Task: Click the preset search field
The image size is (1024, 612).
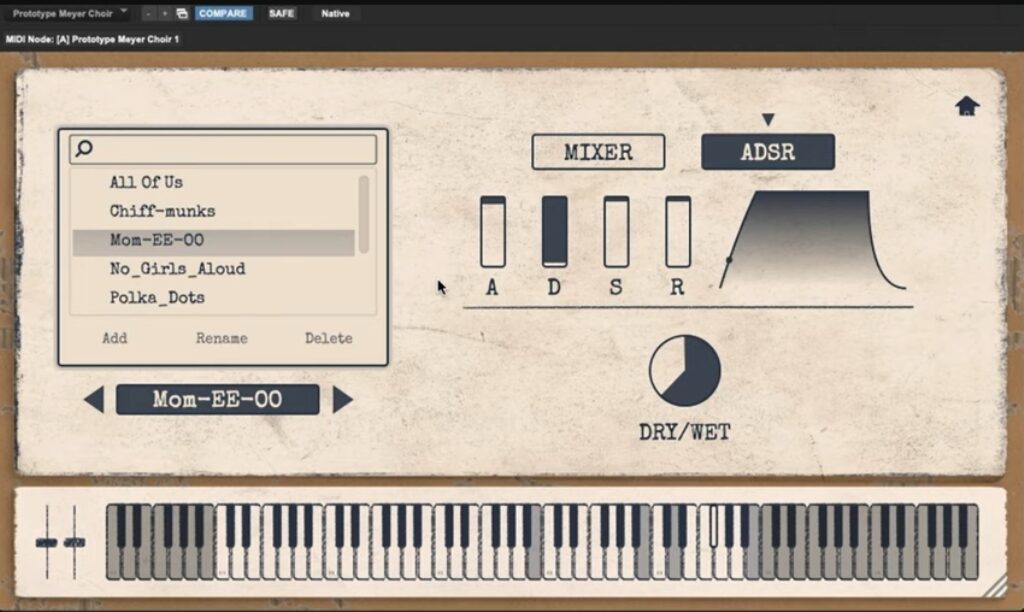Action: (x=223, y=149)
